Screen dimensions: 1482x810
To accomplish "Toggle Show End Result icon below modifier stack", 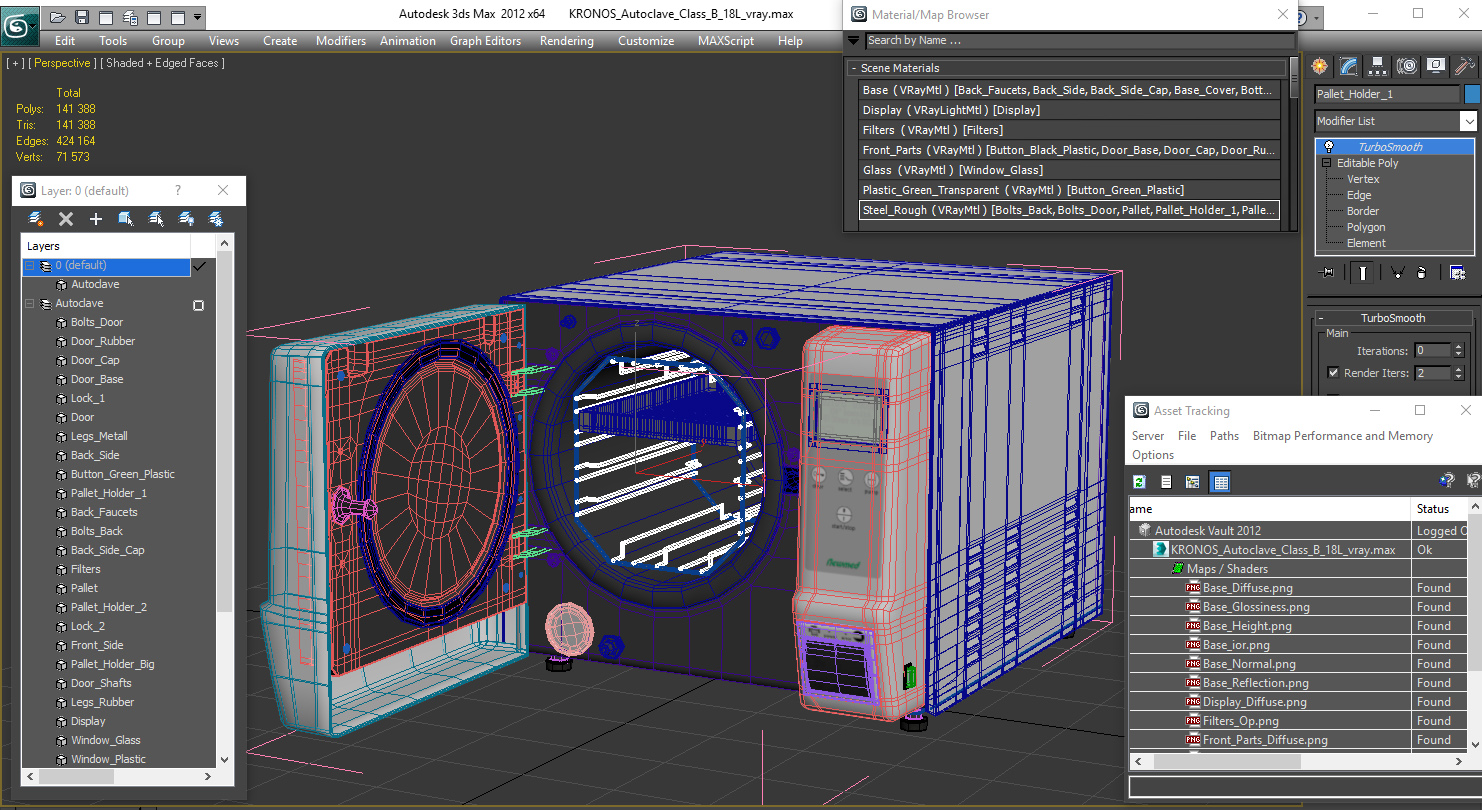I will pyautogui.click(x=1362, y=272).
